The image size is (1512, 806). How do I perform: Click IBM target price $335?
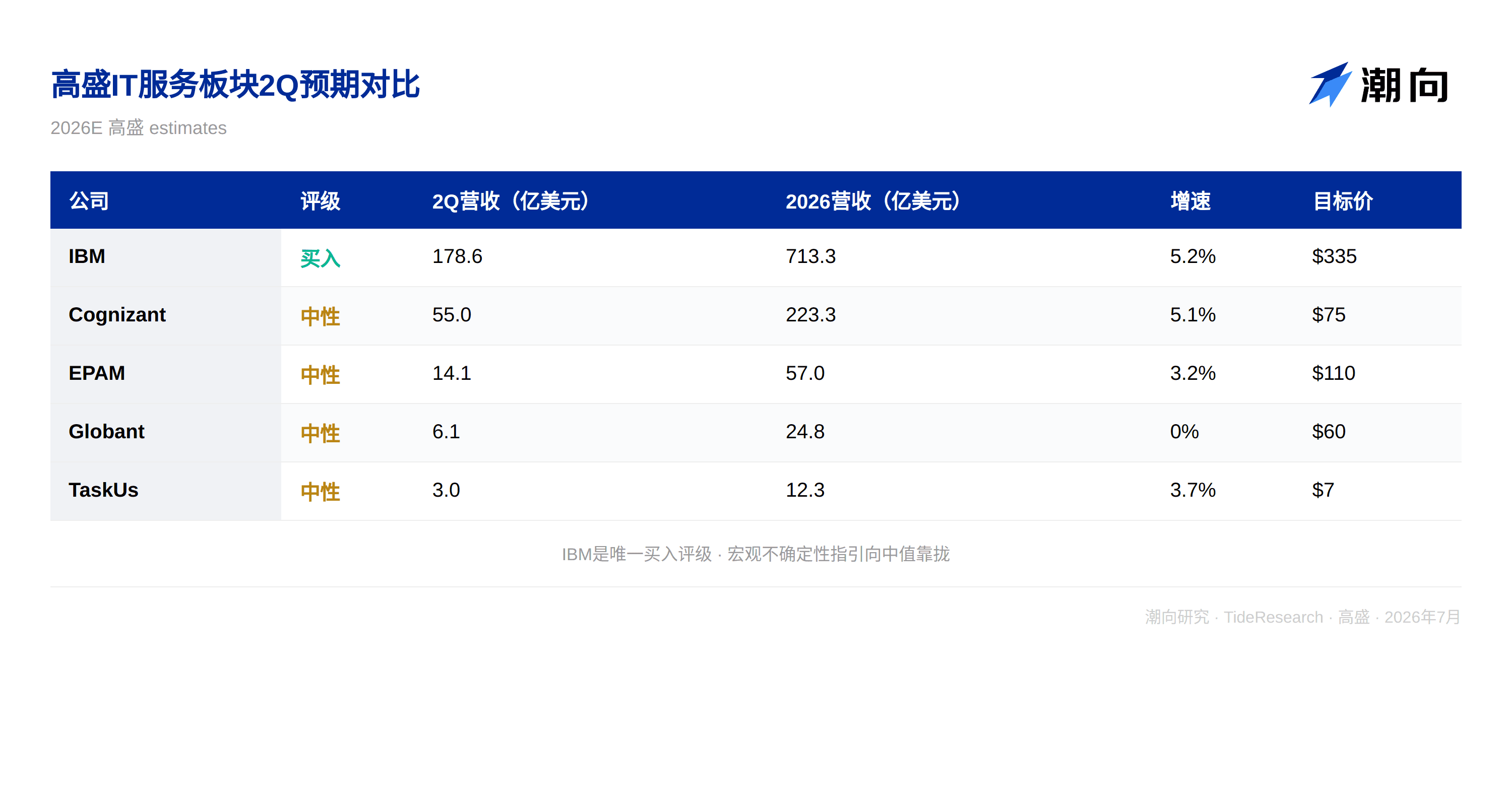pos(1334,256)
